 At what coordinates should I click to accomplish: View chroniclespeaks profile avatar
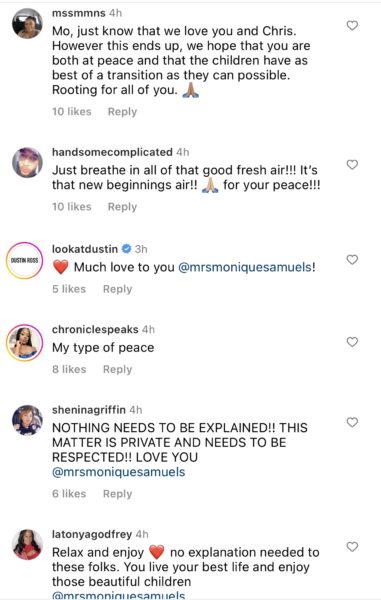click(x=24, y=343)
